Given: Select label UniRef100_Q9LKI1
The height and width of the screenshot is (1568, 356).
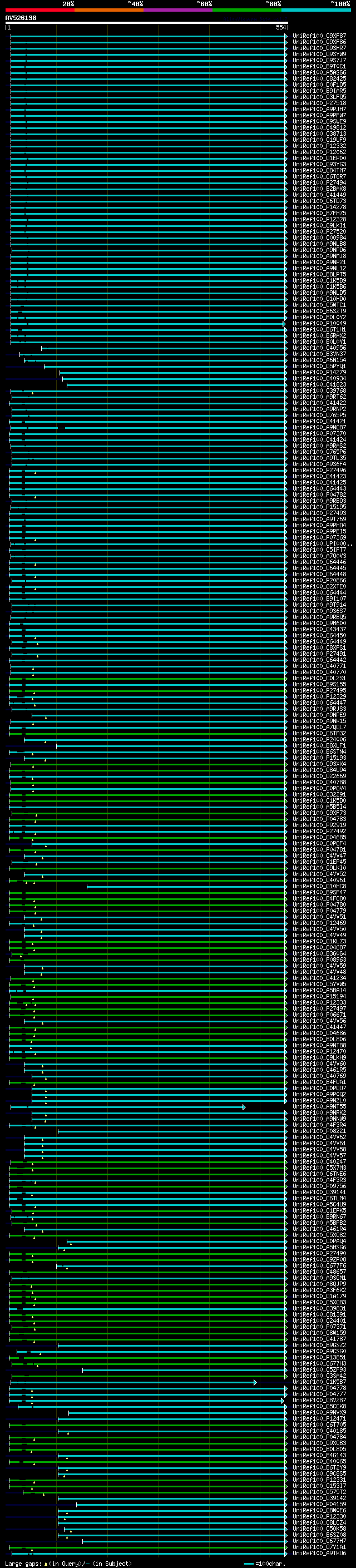Looking at the screenshot, I should (319, 225).
